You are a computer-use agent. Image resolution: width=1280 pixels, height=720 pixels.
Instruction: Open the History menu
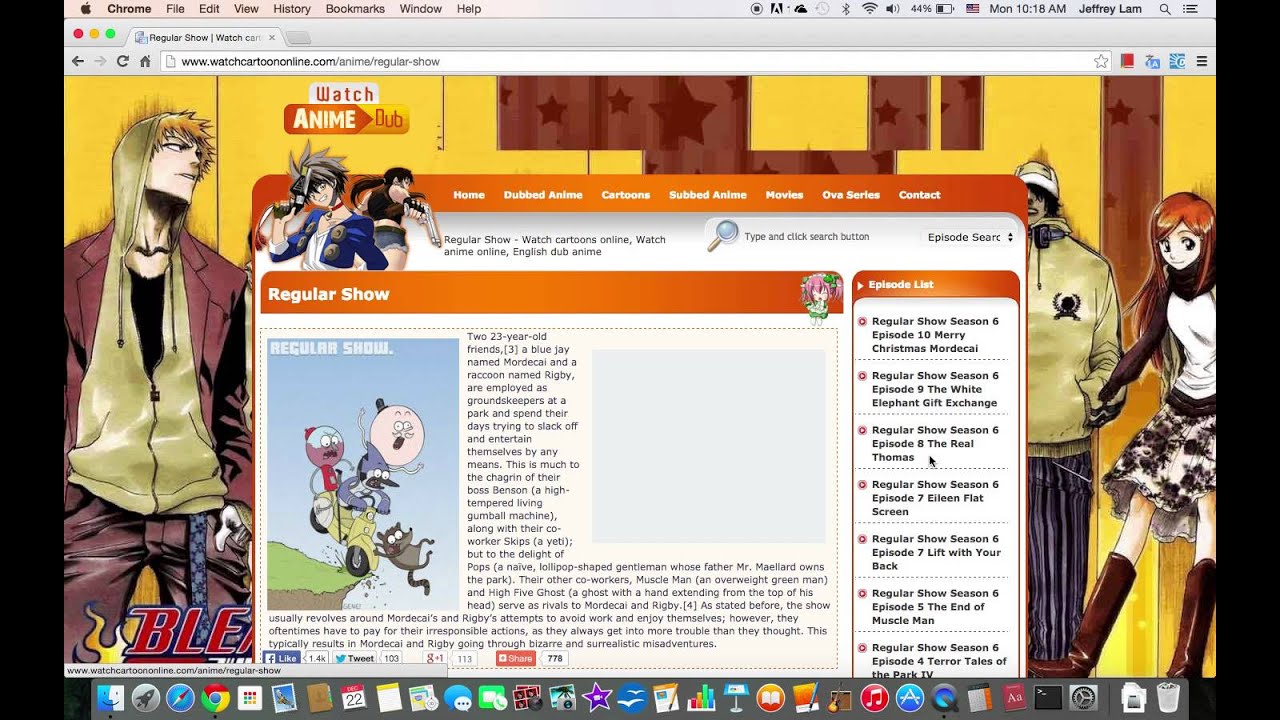(292, 9)
